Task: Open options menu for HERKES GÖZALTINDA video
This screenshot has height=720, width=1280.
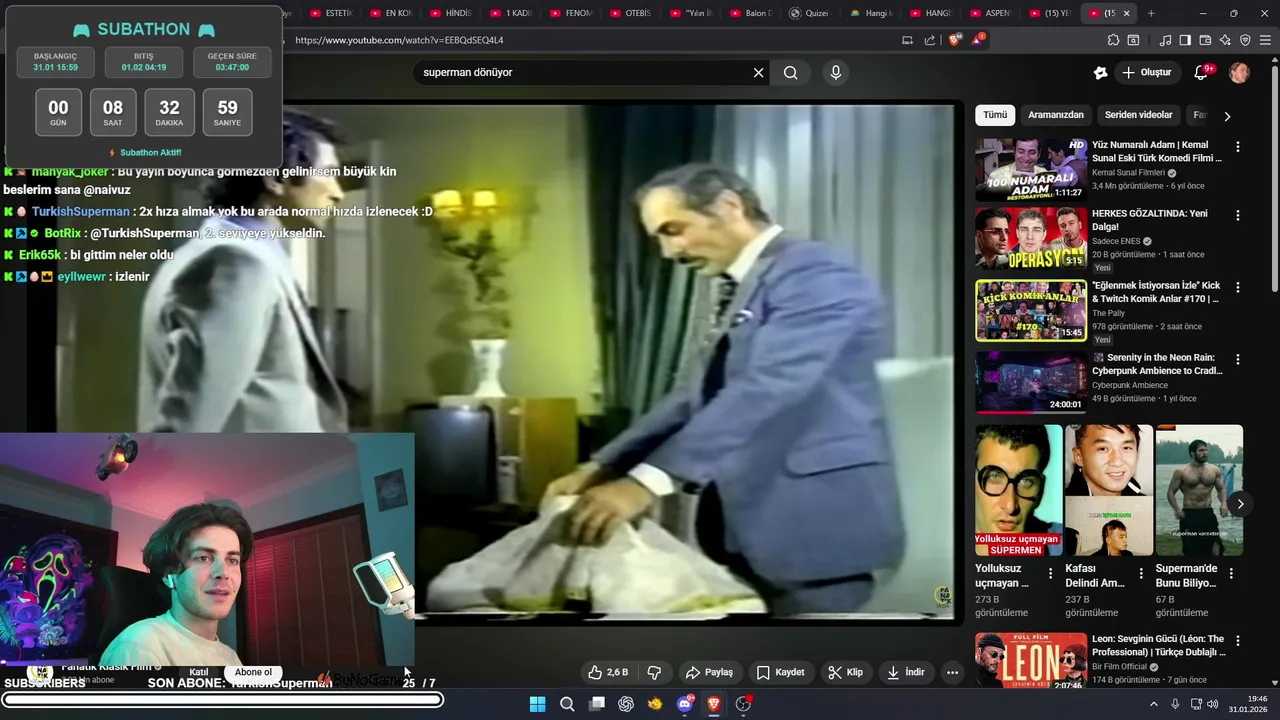Action: click(x=1238, y=215)
